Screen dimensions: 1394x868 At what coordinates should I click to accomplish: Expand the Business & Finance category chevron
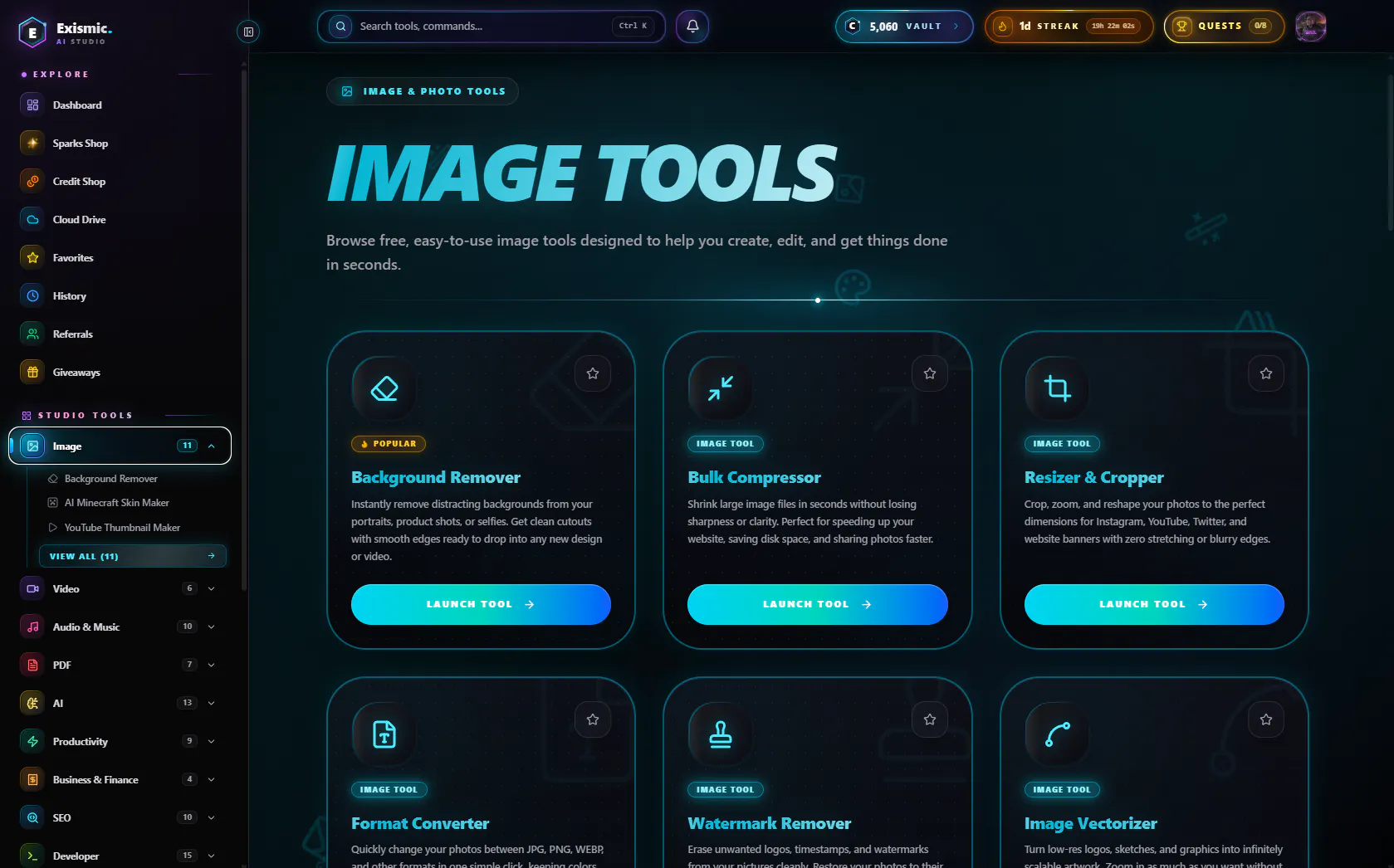[x=211, y=780]
